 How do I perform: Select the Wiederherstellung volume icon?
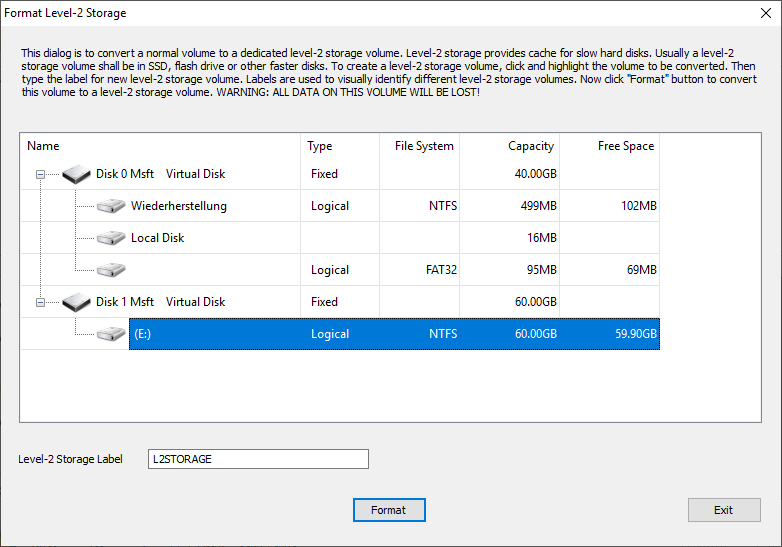(111, 206)
